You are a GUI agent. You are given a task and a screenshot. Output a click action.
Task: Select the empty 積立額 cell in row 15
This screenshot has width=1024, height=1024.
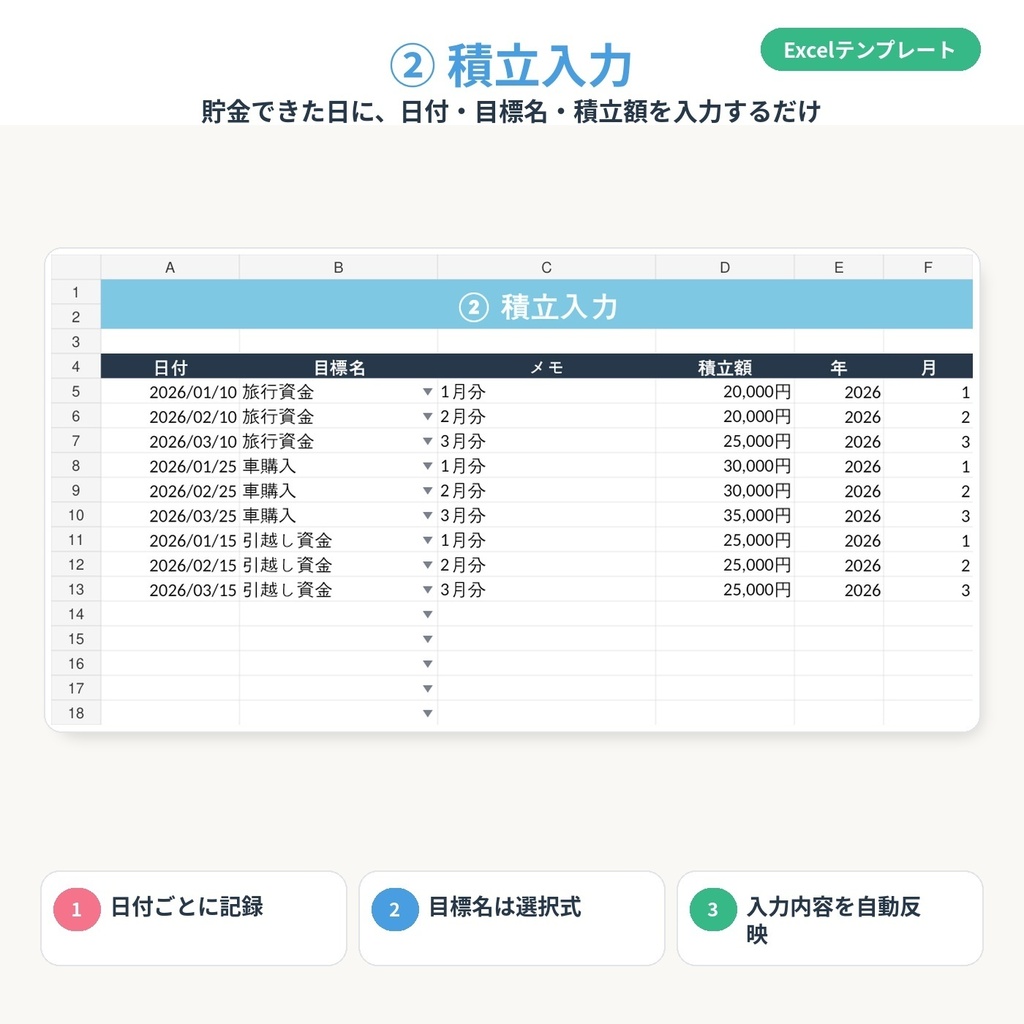coord(725,639)
